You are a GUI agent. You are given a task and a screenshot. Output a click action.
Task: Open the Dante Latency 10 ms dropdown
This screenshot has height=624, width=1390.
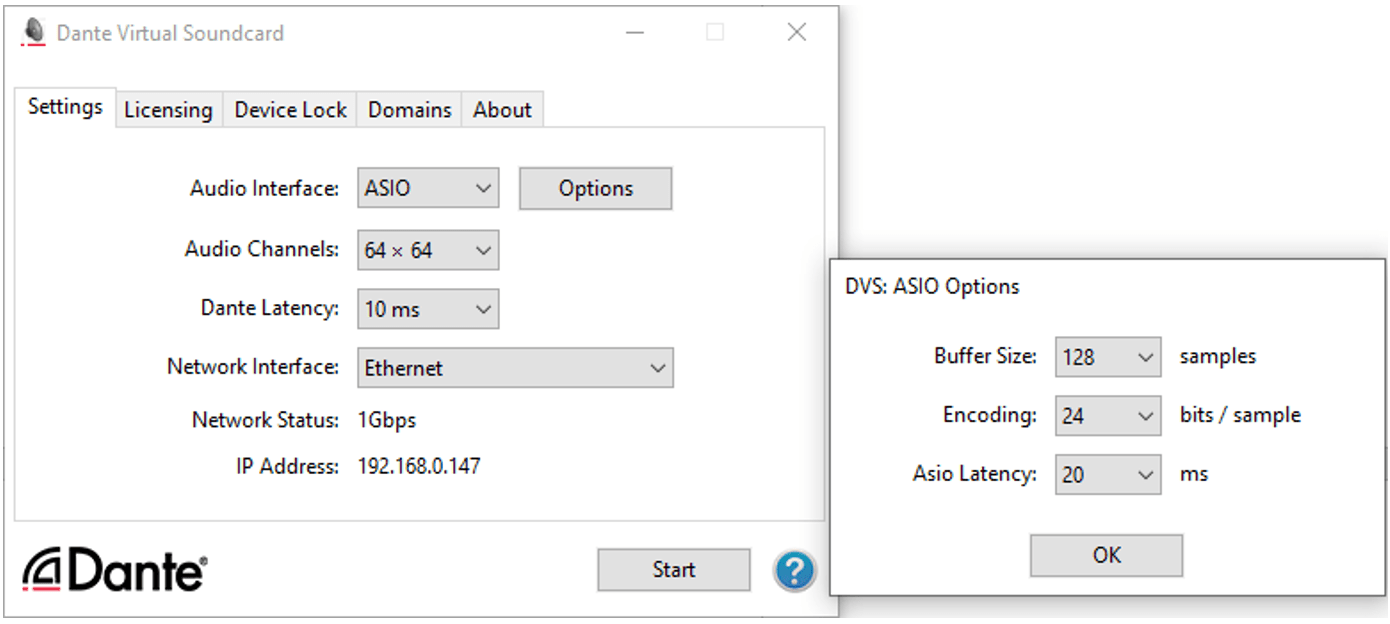pyautogui.click(x=428, y=309)
